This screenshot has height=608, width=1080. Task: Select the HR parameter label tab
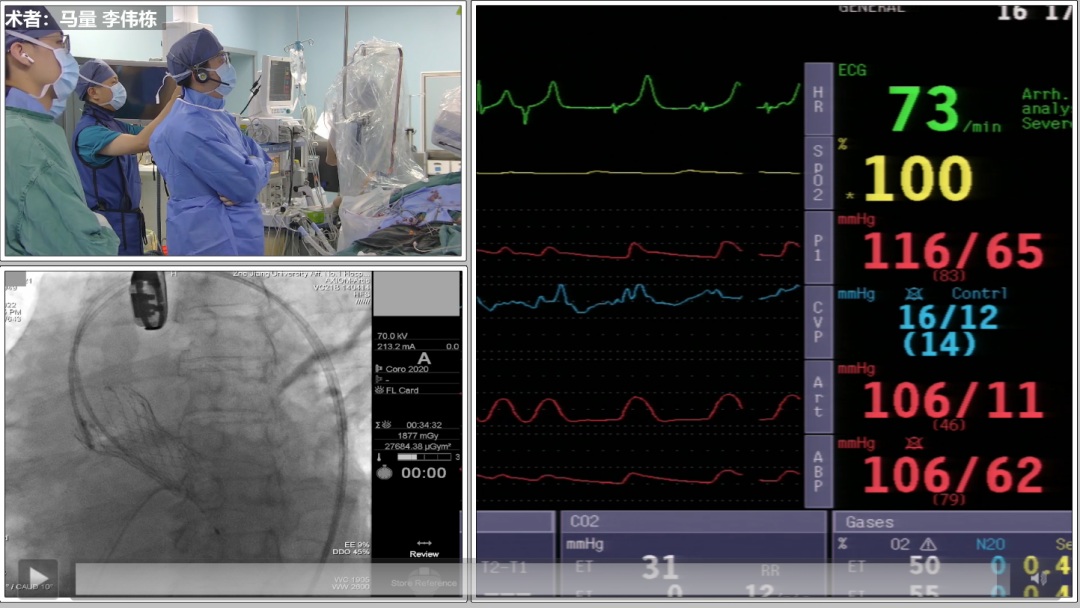coord(818,99)
